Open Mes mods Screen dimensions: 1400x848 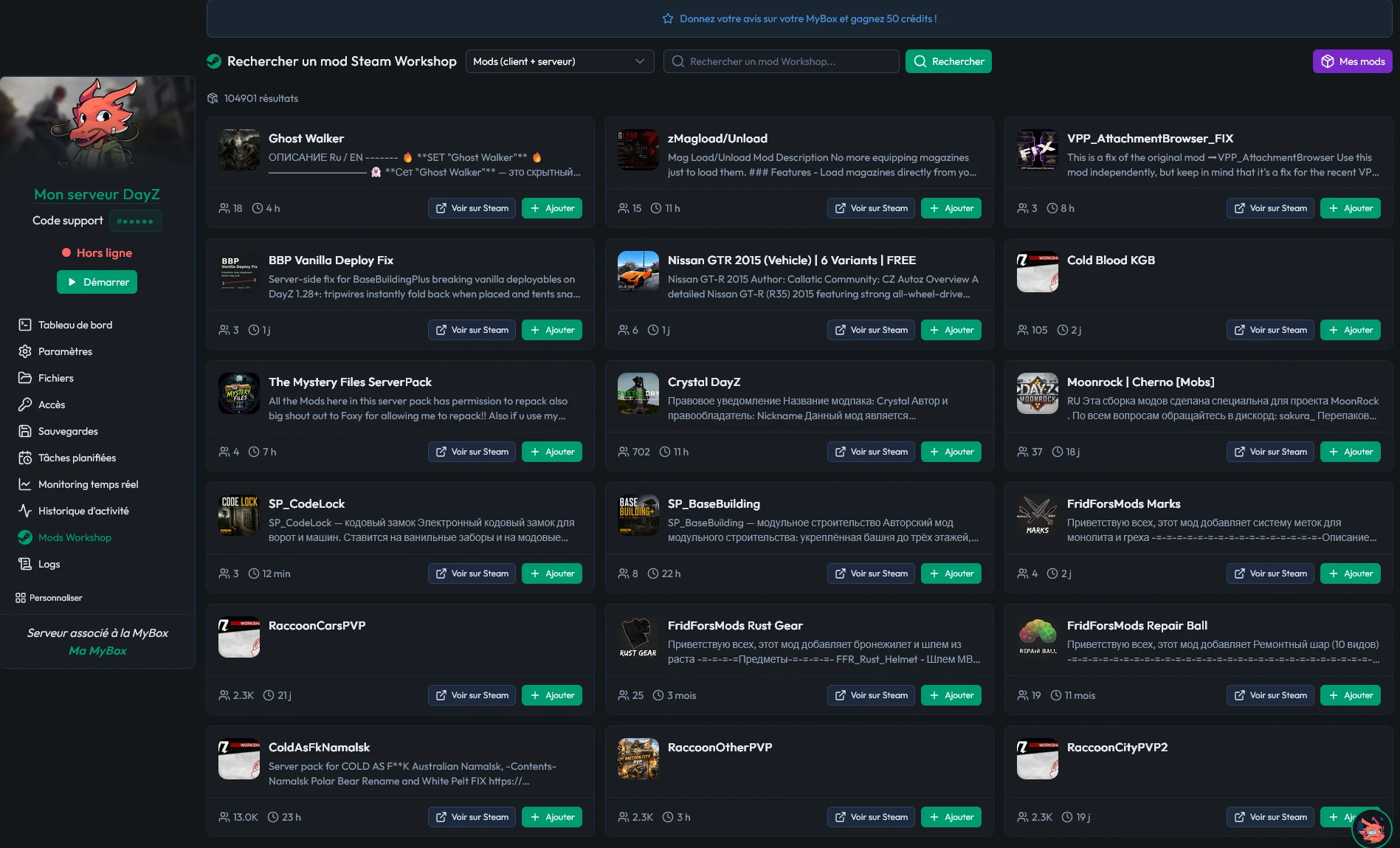(x=1352, y=61)
